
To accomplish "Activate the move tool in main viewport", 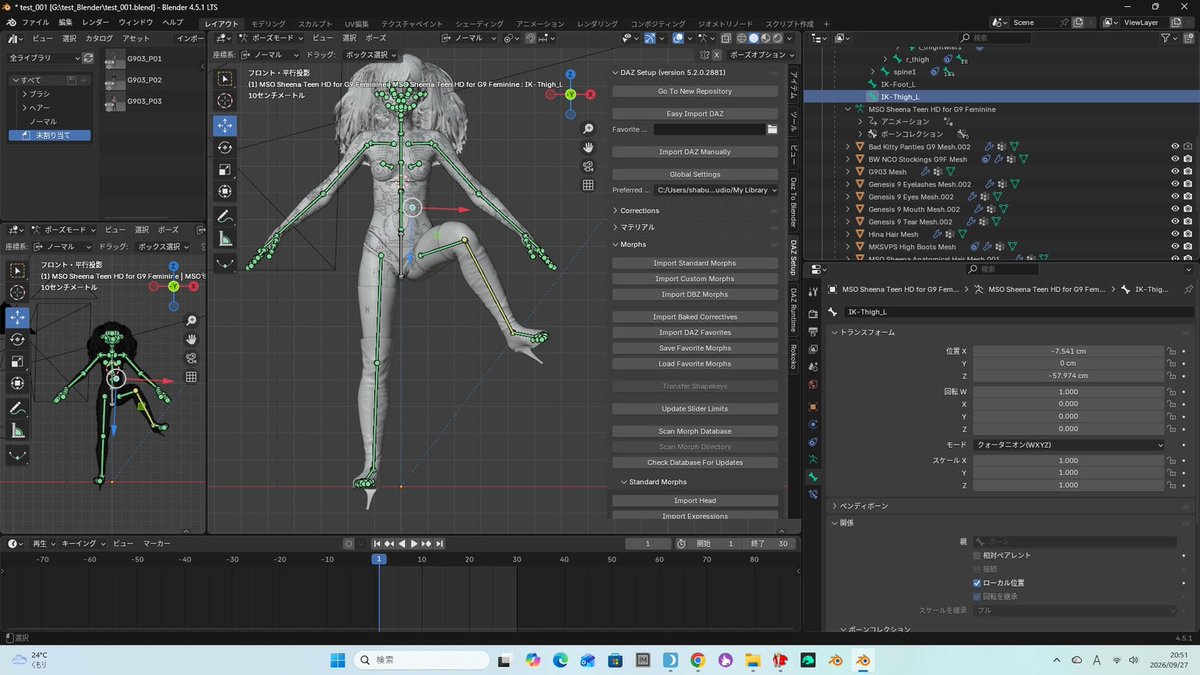I will tap(225, 125).
